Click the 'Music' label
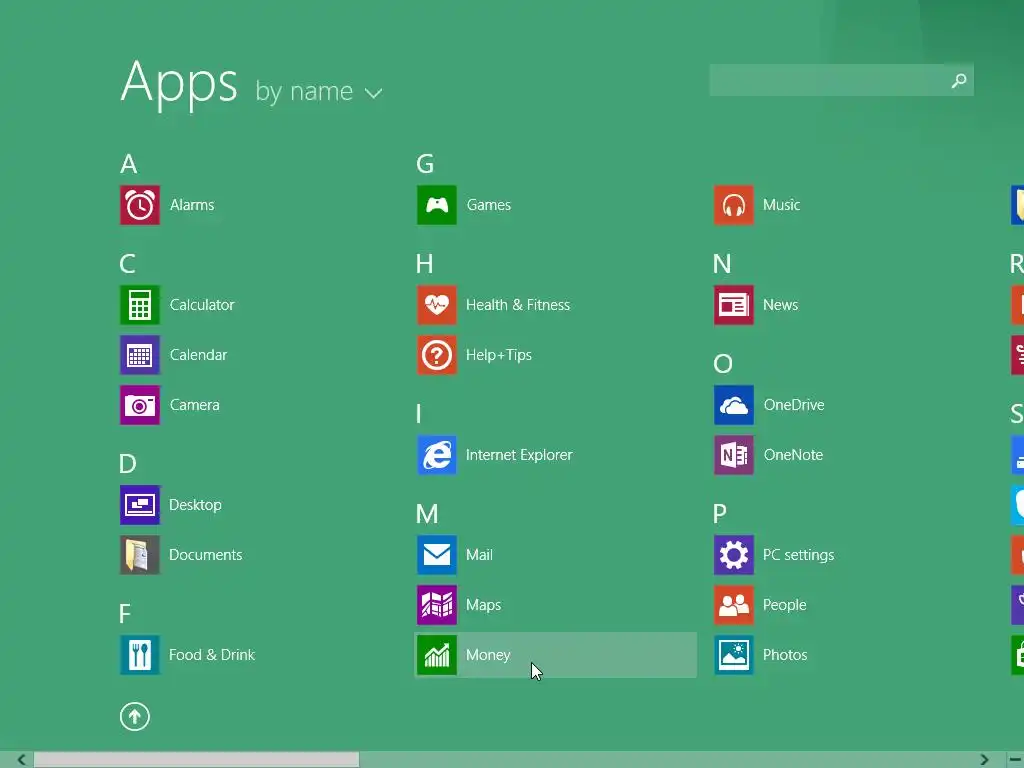This screenshot has height=768, width=1024. click(x=782, y=205)
